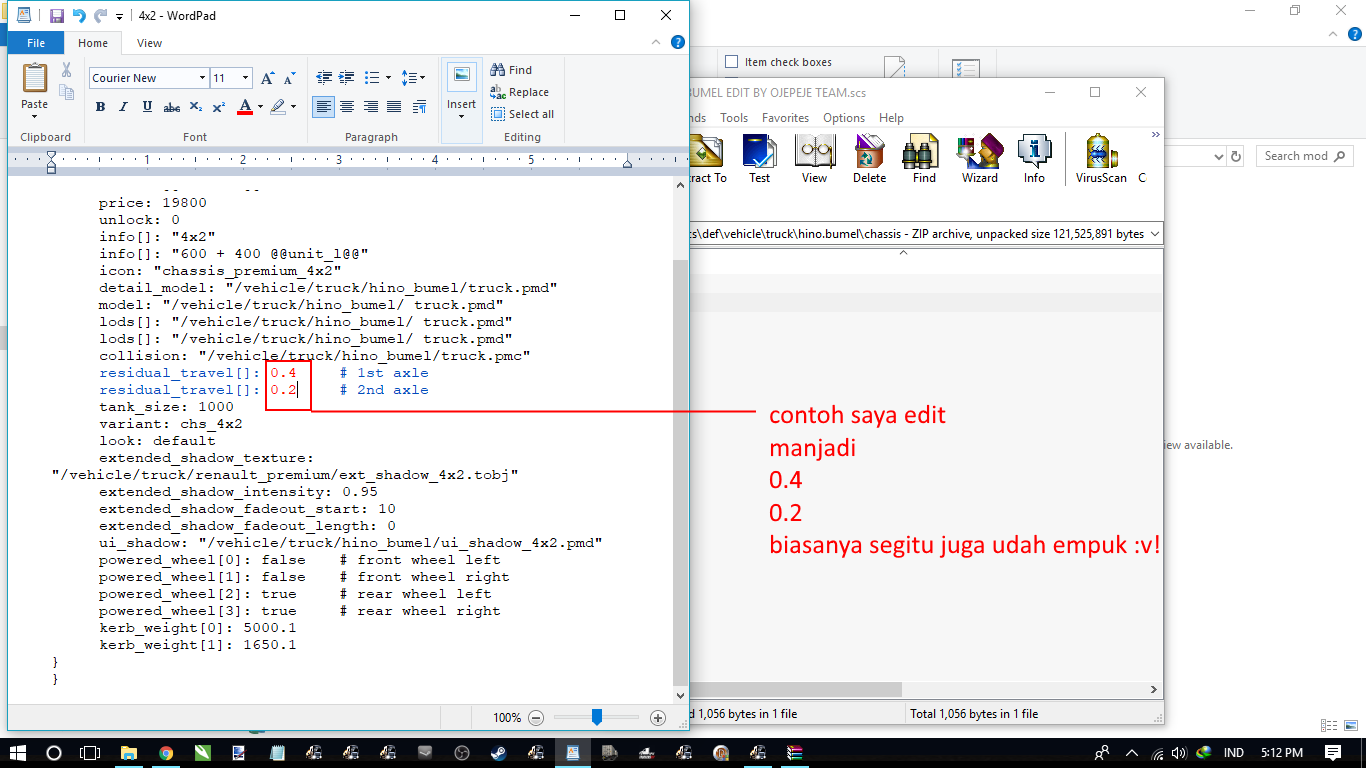Open the Help menu in the archive window
Viewport: 1366px width, 768px height.
click(891, 118)
